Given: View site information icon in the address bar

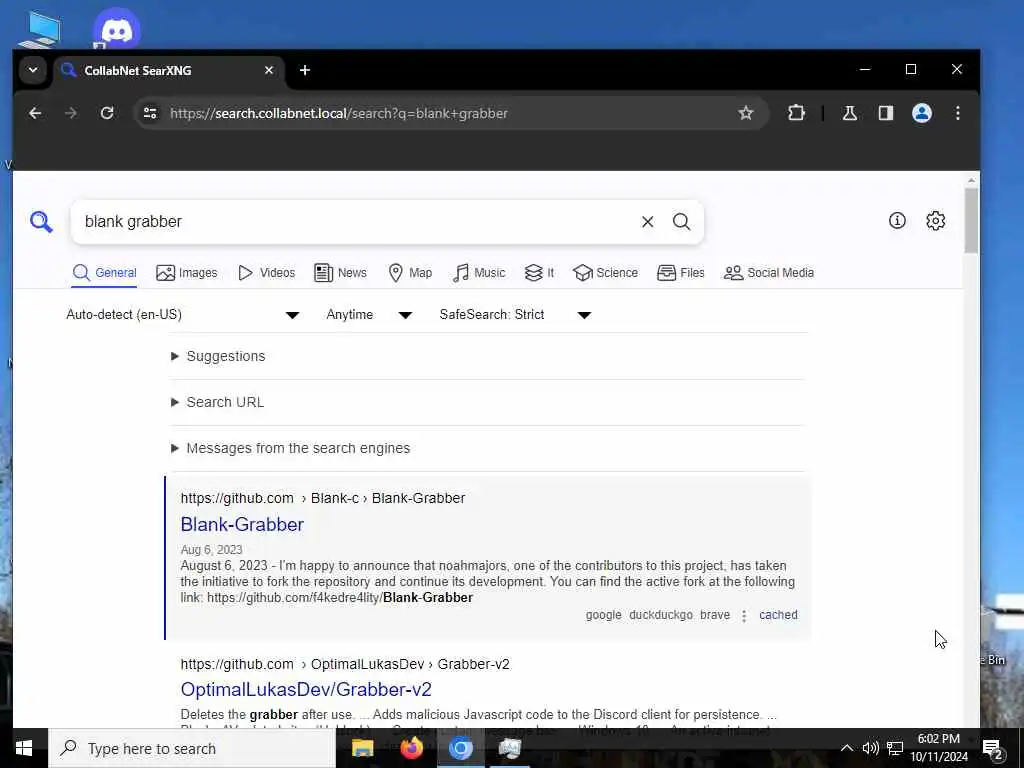Looking at the screenshot, I should click(x=150, y=113).
